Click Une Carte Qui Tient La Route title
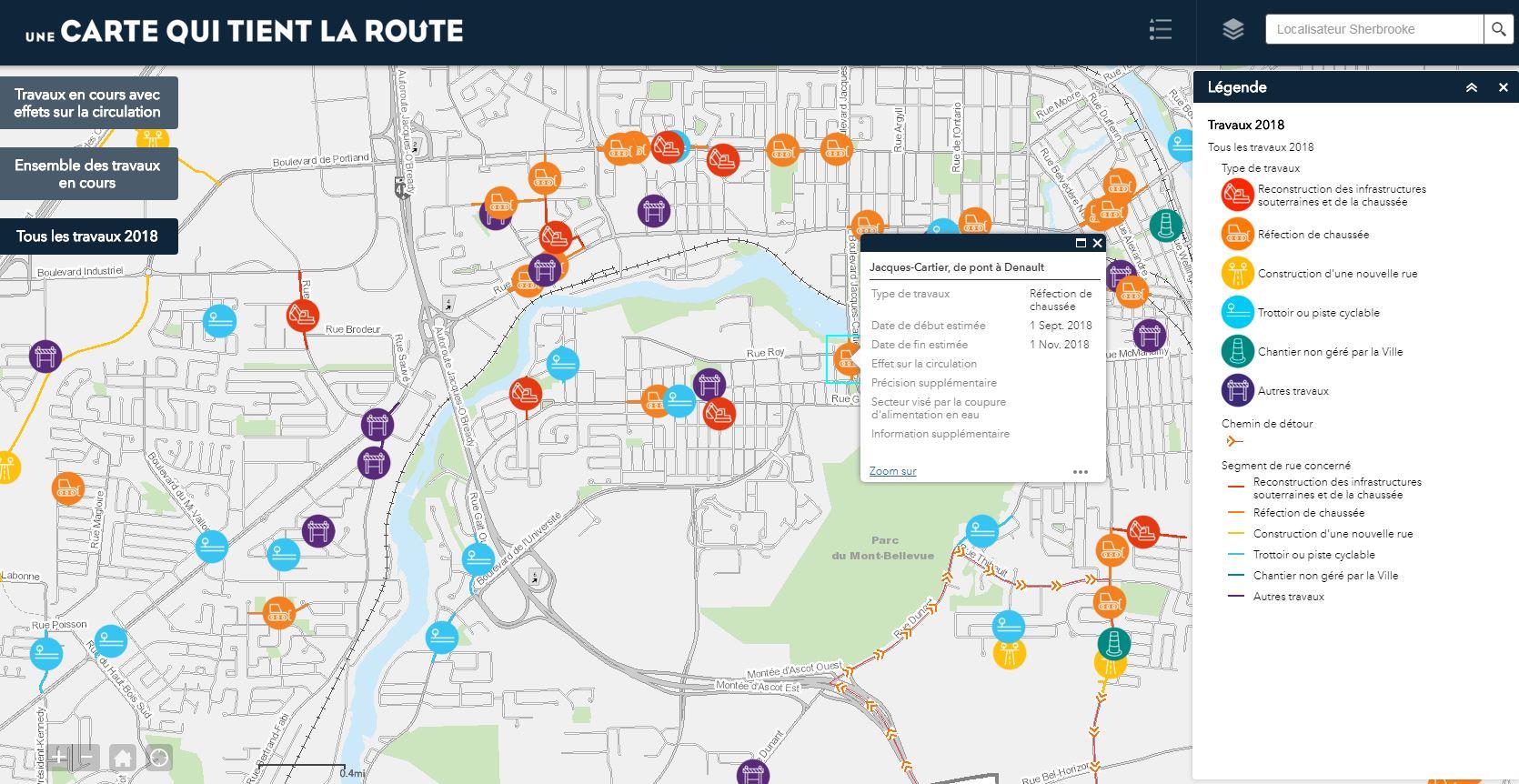This screenshot has height=784, width=1519. 244,31
